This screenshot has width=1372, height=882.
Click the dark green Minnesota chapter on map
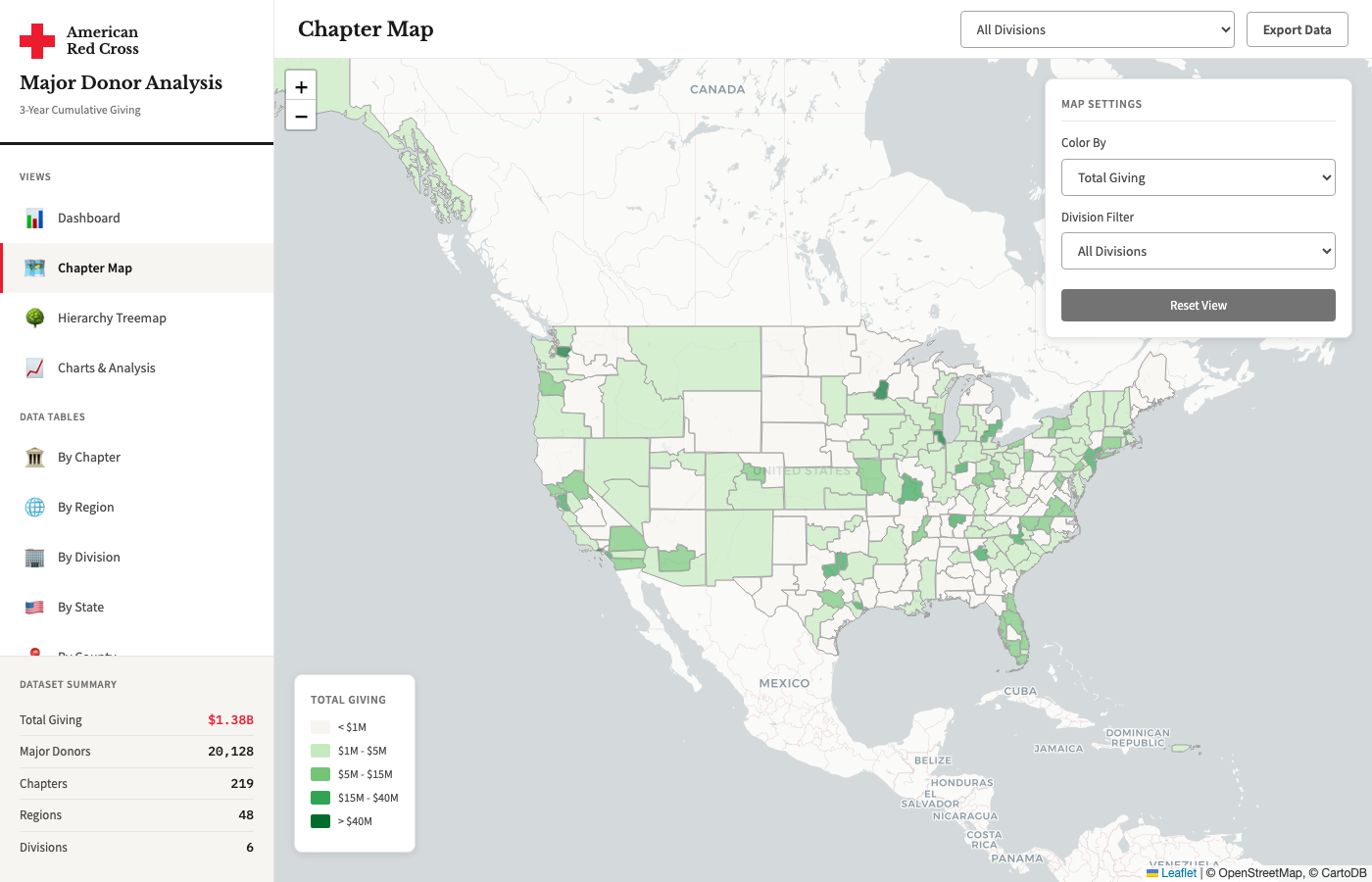tap(881, 390)
